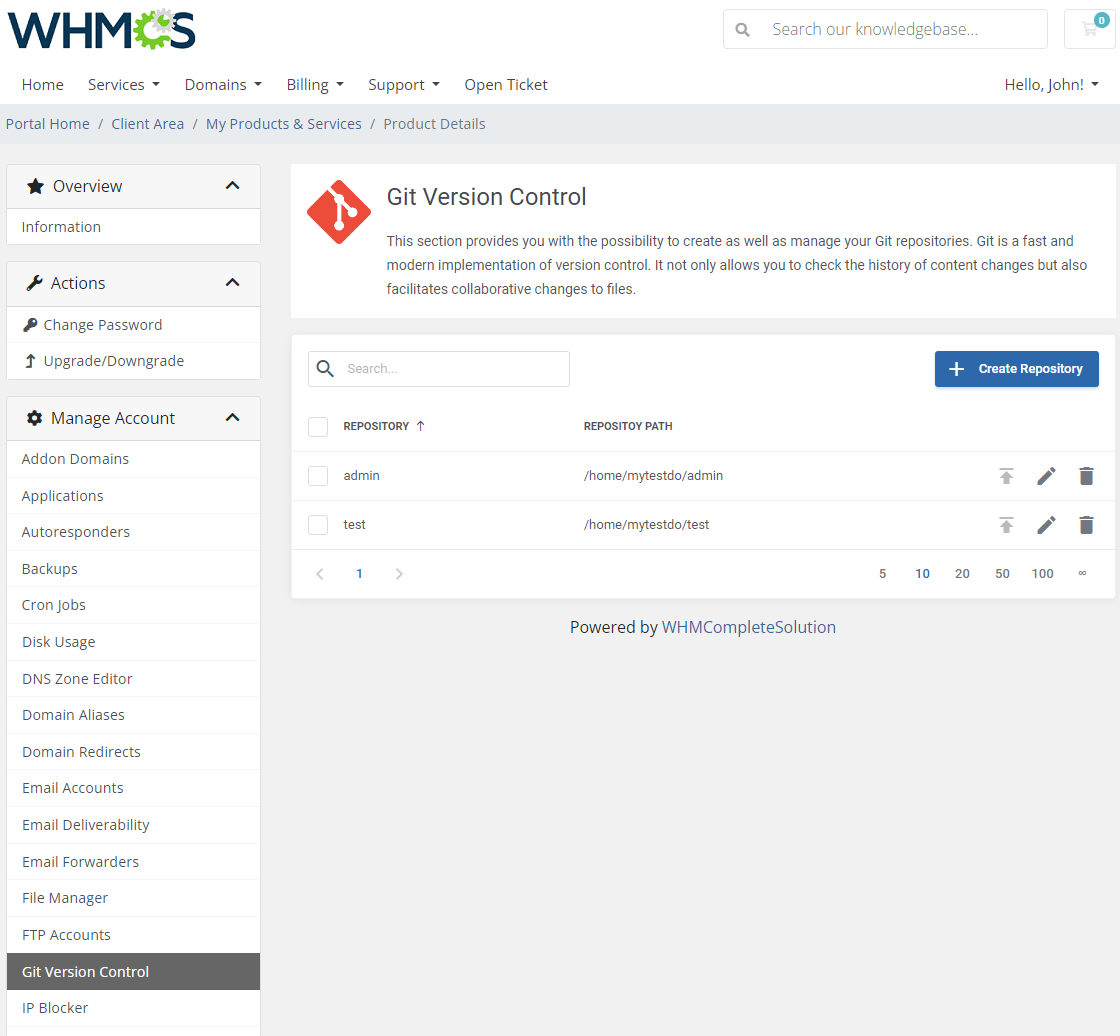Click the /home/mytestdo/admin path text
Image resolution: width=1120 pixels, height=1036 pixels.
click(x=654, y=476)
